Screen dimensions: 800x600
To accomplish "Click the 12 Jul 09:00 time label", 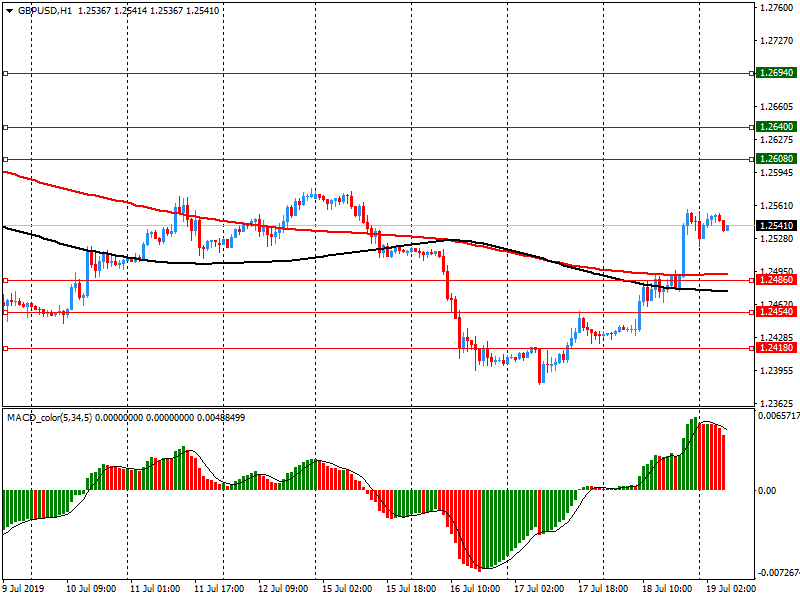I will 283,589.
